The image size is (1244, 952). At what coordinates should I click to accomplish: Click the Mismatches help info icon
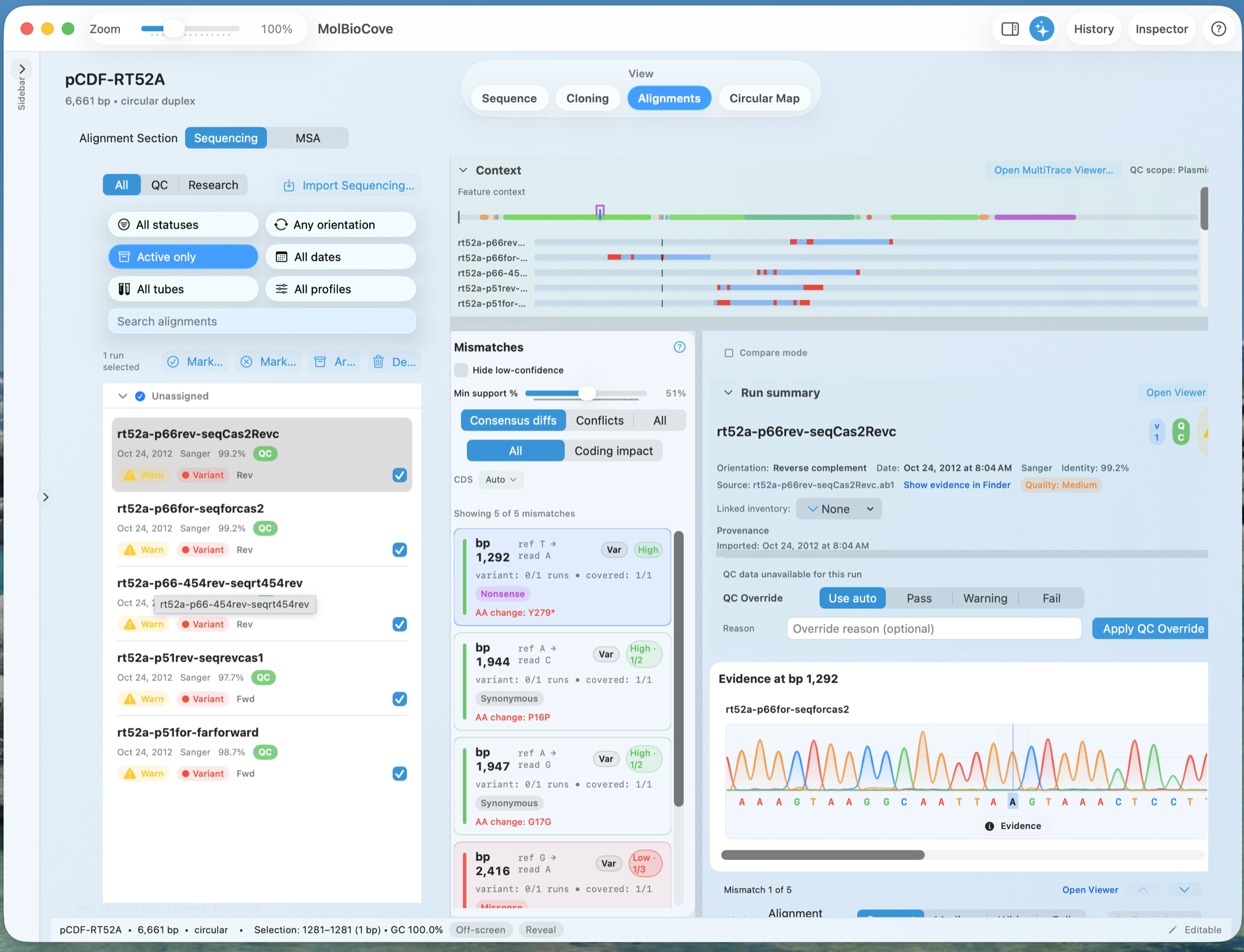(679, 347)
